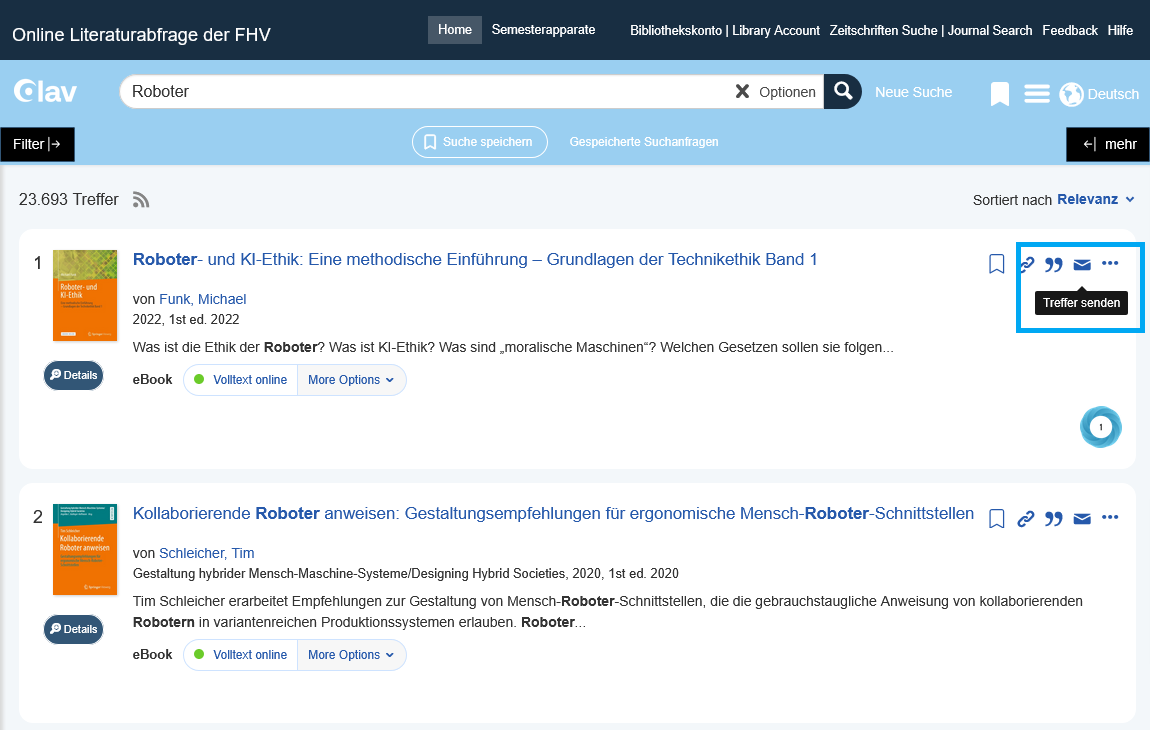Open Bibliothekskonto | Library Account
Viewport: 1150px width, 730px height.
click(x=724, y=31)
